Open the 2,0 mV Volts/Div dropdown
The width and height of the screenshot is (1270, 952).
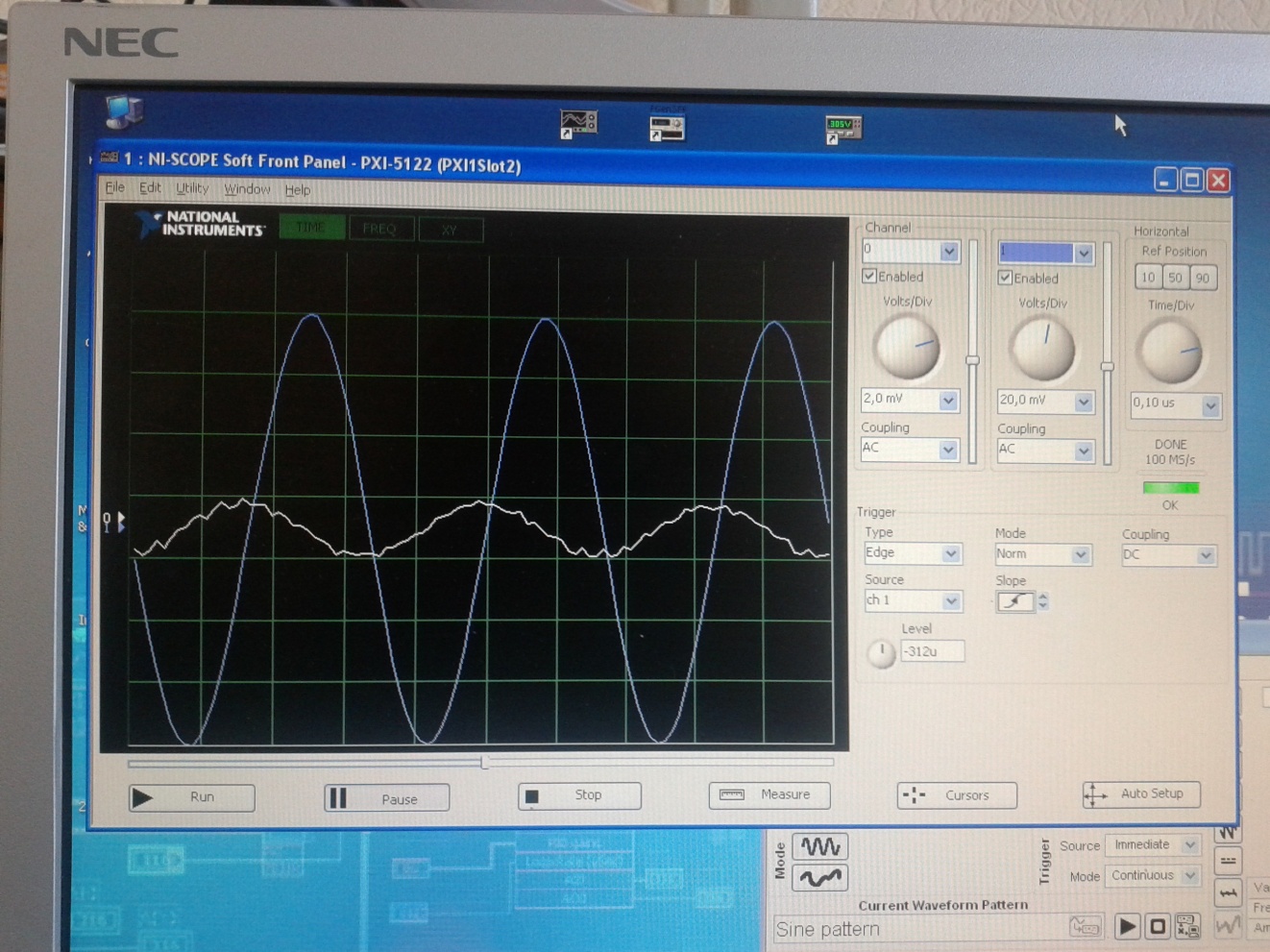(948, 401)
